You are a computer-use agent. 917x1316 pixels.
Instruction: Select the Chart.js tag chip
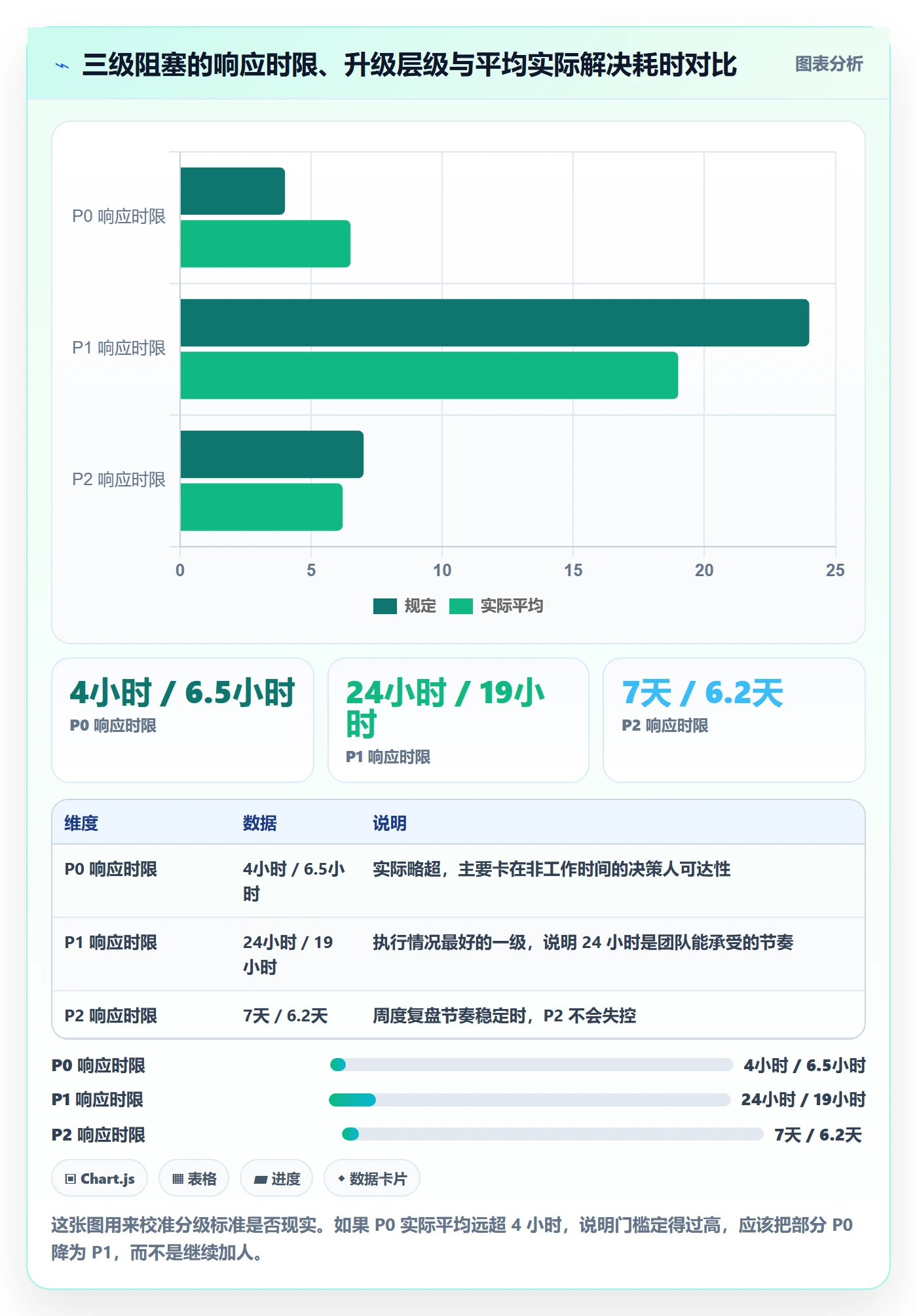pos(100,1179)
